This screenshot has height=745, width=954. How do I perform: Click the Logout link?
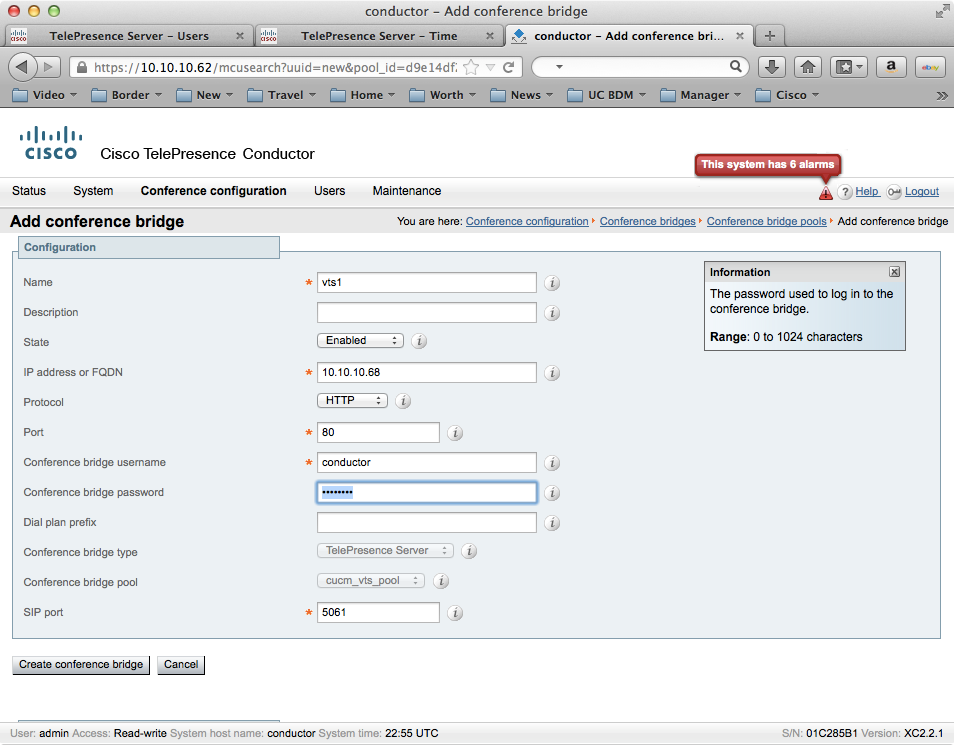click(x=922, y=191)
